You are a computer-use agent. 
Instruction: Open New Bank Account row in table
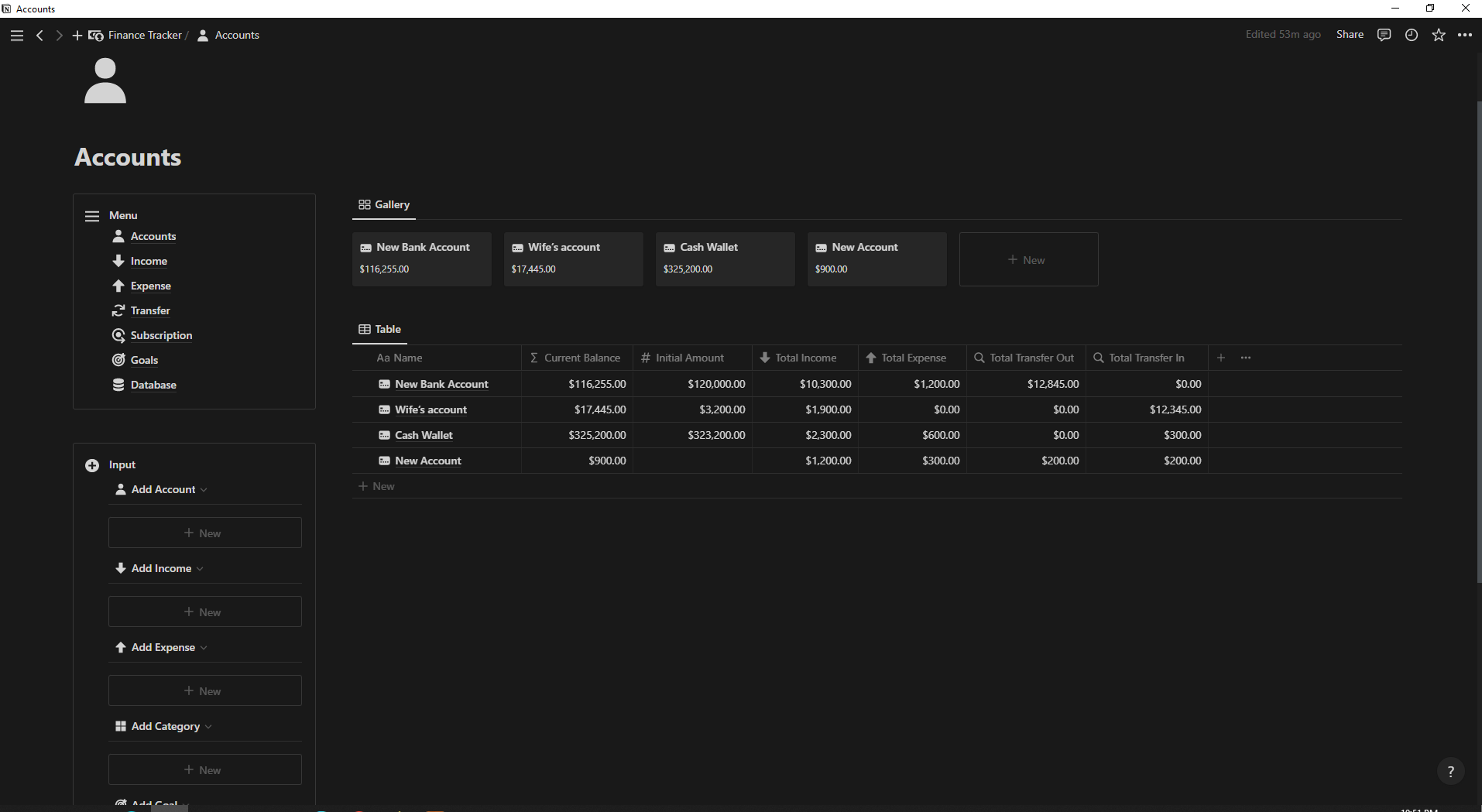point(441,385)
